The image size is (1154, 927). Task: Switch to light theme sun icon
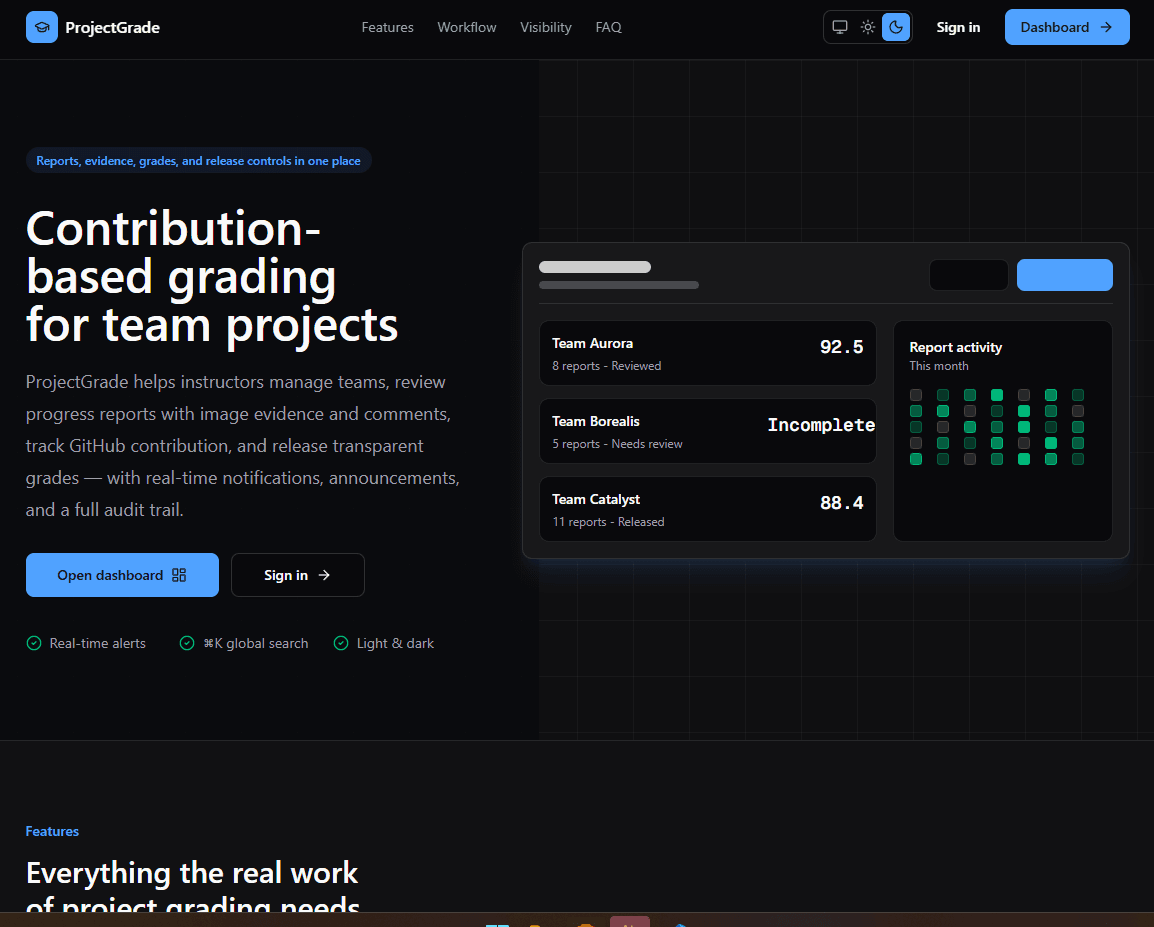868,27
